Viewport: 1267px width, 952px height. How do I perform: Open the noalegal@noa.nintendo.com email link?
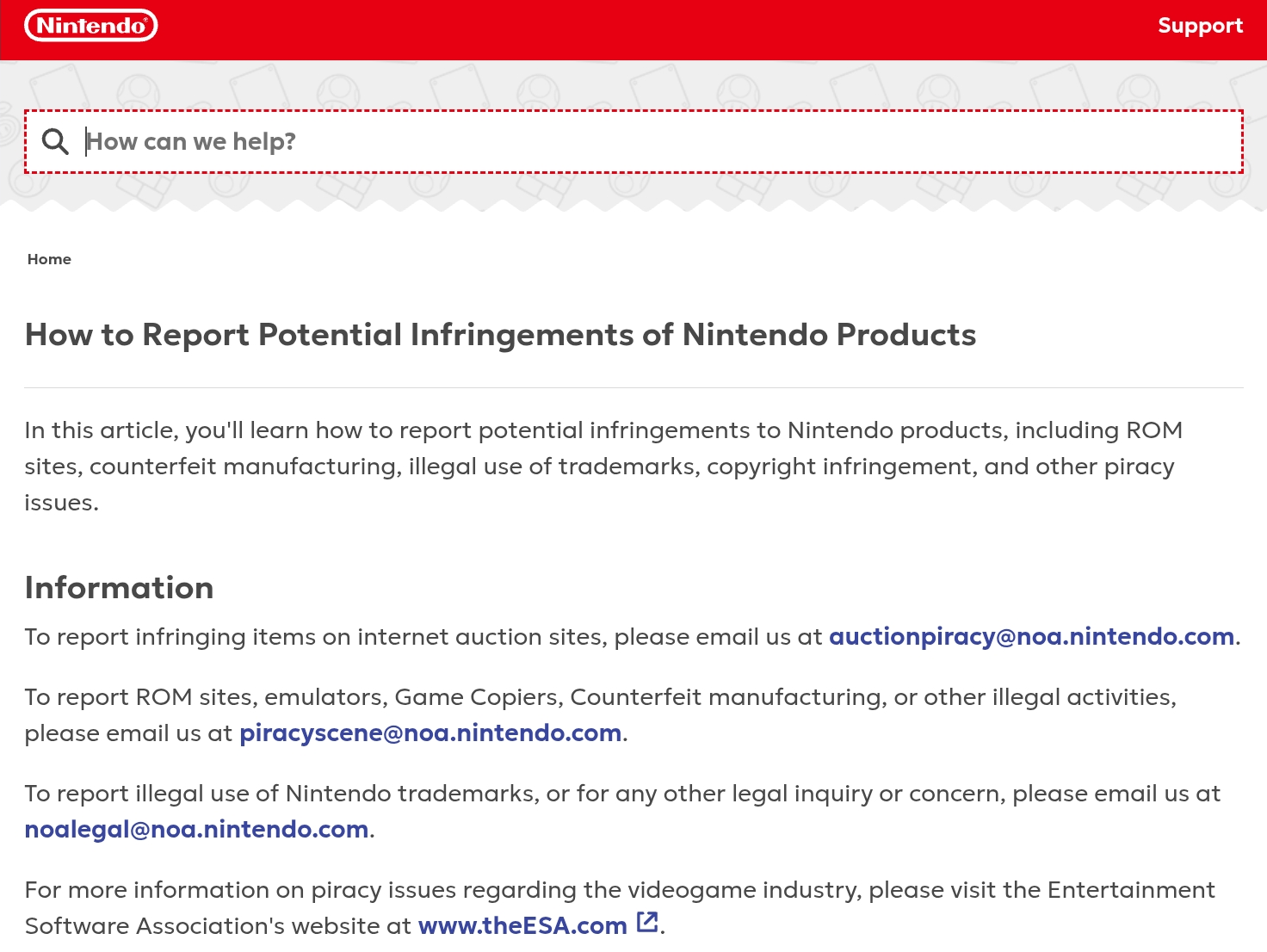pos(196,830)
